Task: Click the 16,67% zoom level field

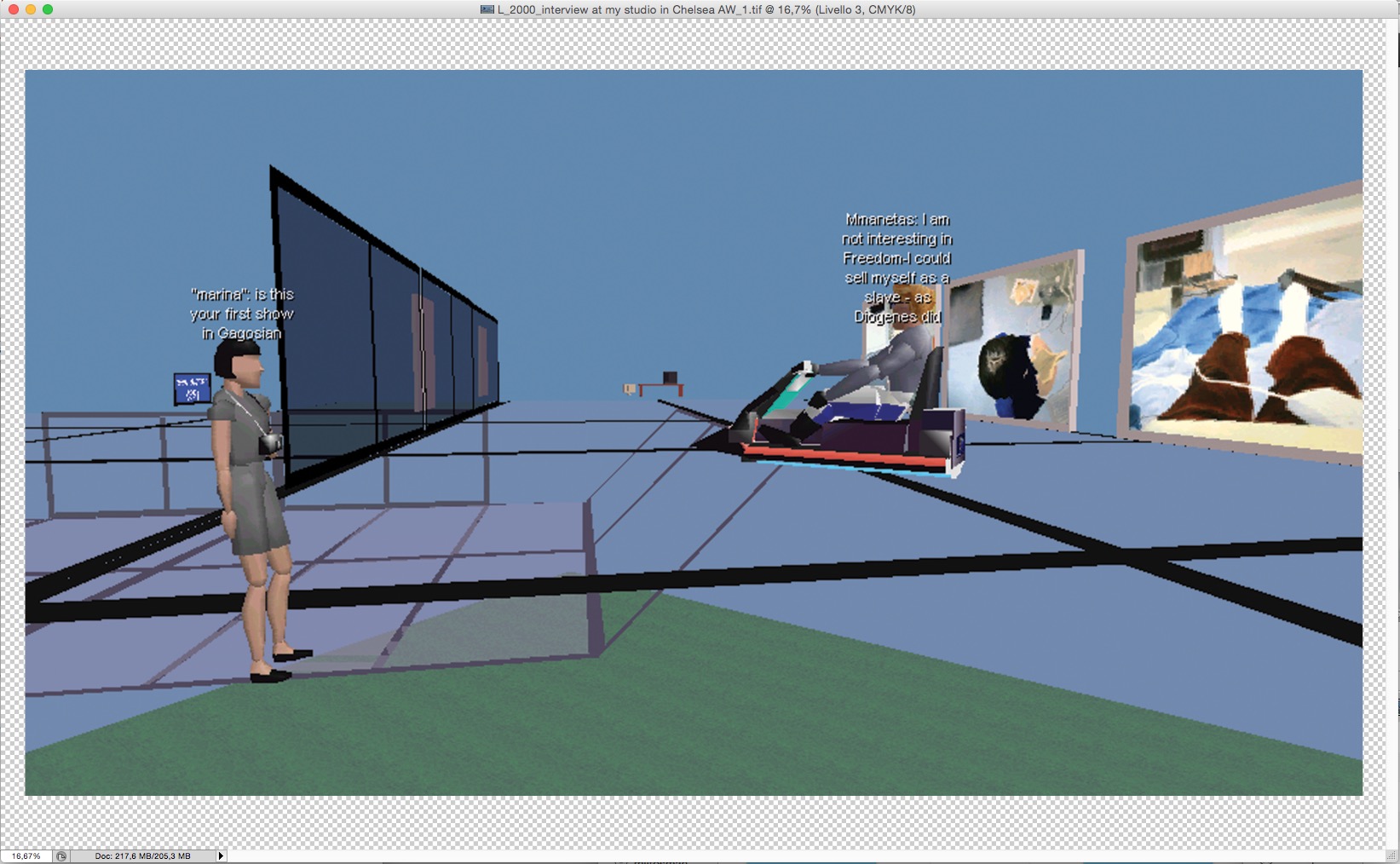Action: (26, 855)
